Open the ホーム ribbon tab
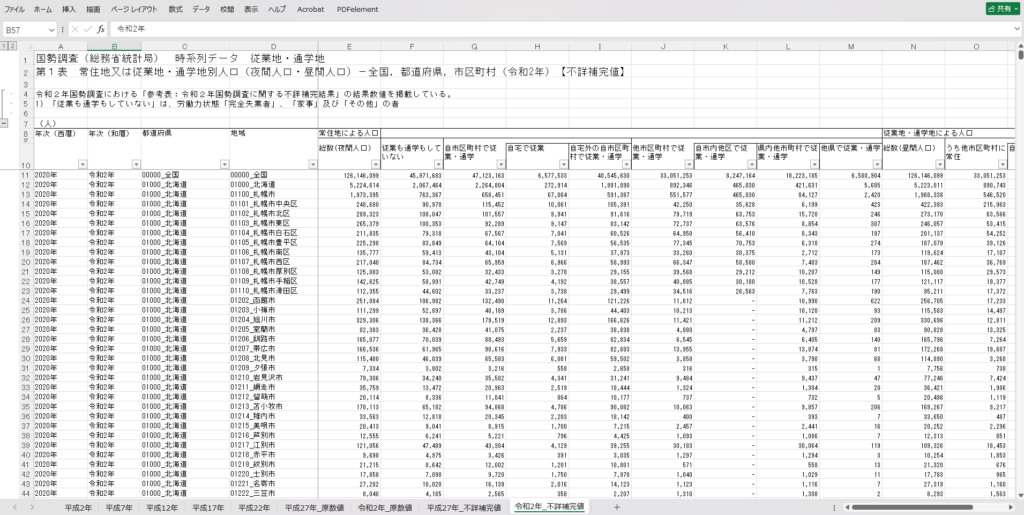The height and width of the screenshot is (515, 1024). tap(42, 10)
